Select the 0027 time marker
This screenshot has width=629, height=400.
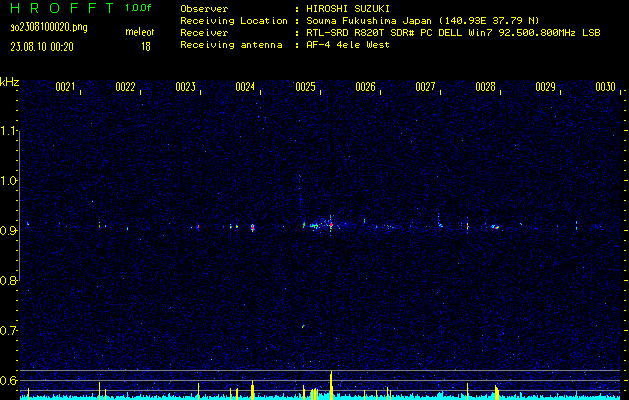(425, 87)
